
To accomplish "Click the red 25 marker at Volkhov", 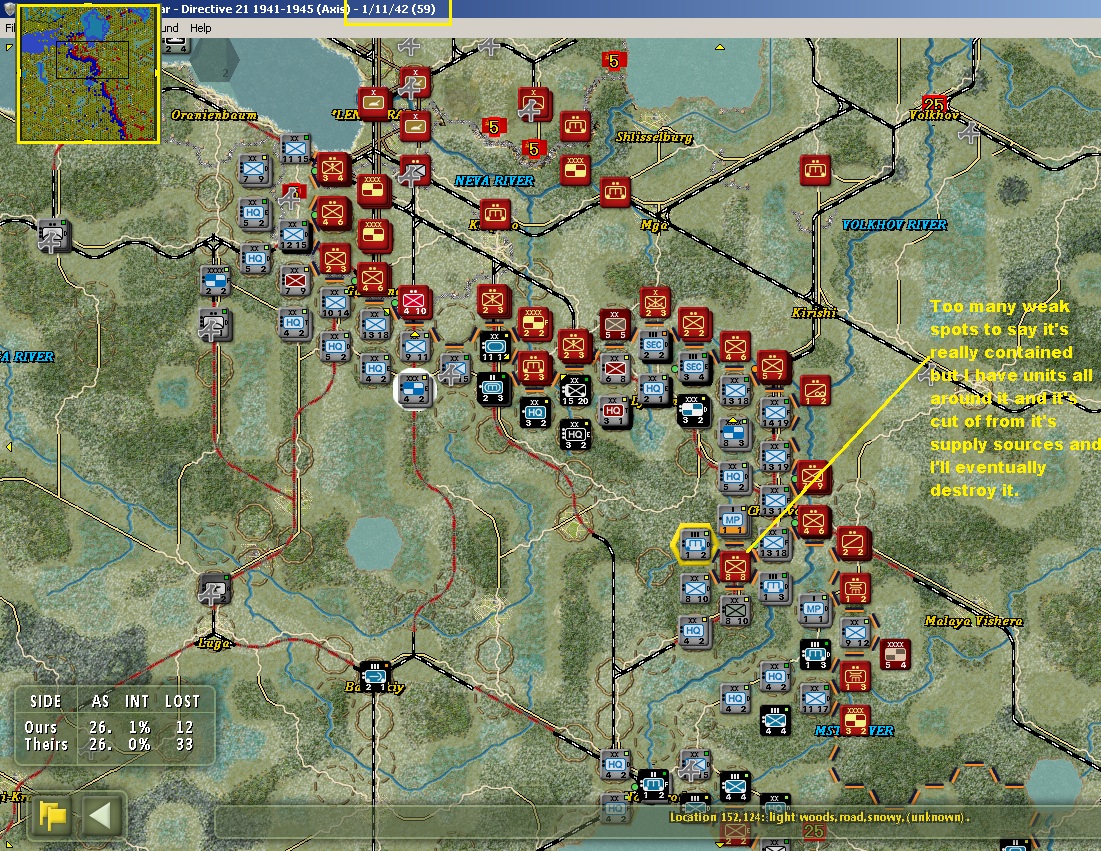I will point(934,104).
